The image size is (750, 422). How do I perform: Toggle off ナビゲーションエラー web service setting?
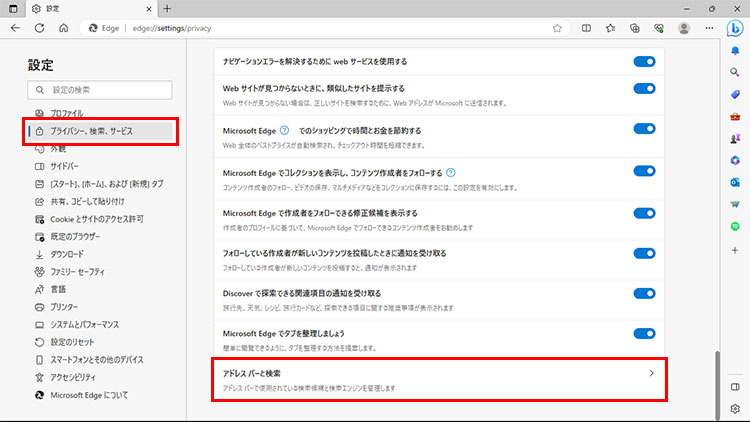[644, 62]
